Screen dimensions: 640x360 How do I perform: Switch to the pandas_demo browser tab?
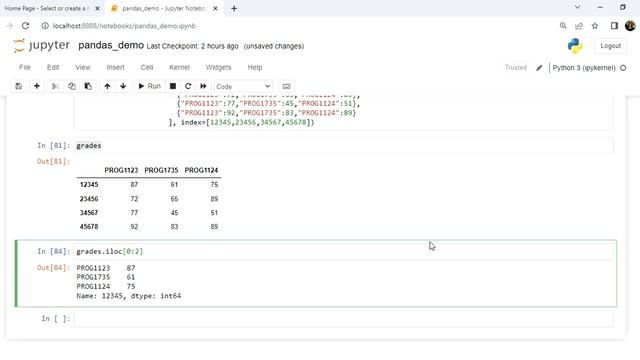point(163,8)
